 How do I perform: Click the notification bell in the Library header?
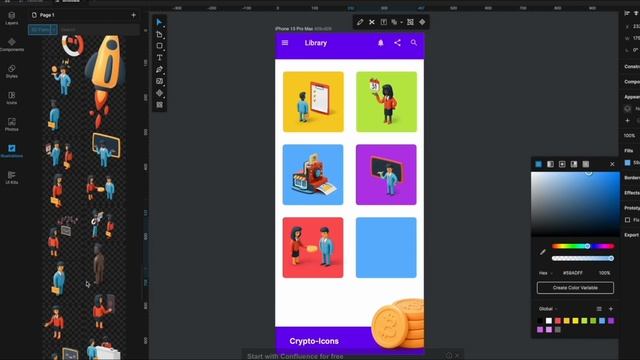point(380,43)
